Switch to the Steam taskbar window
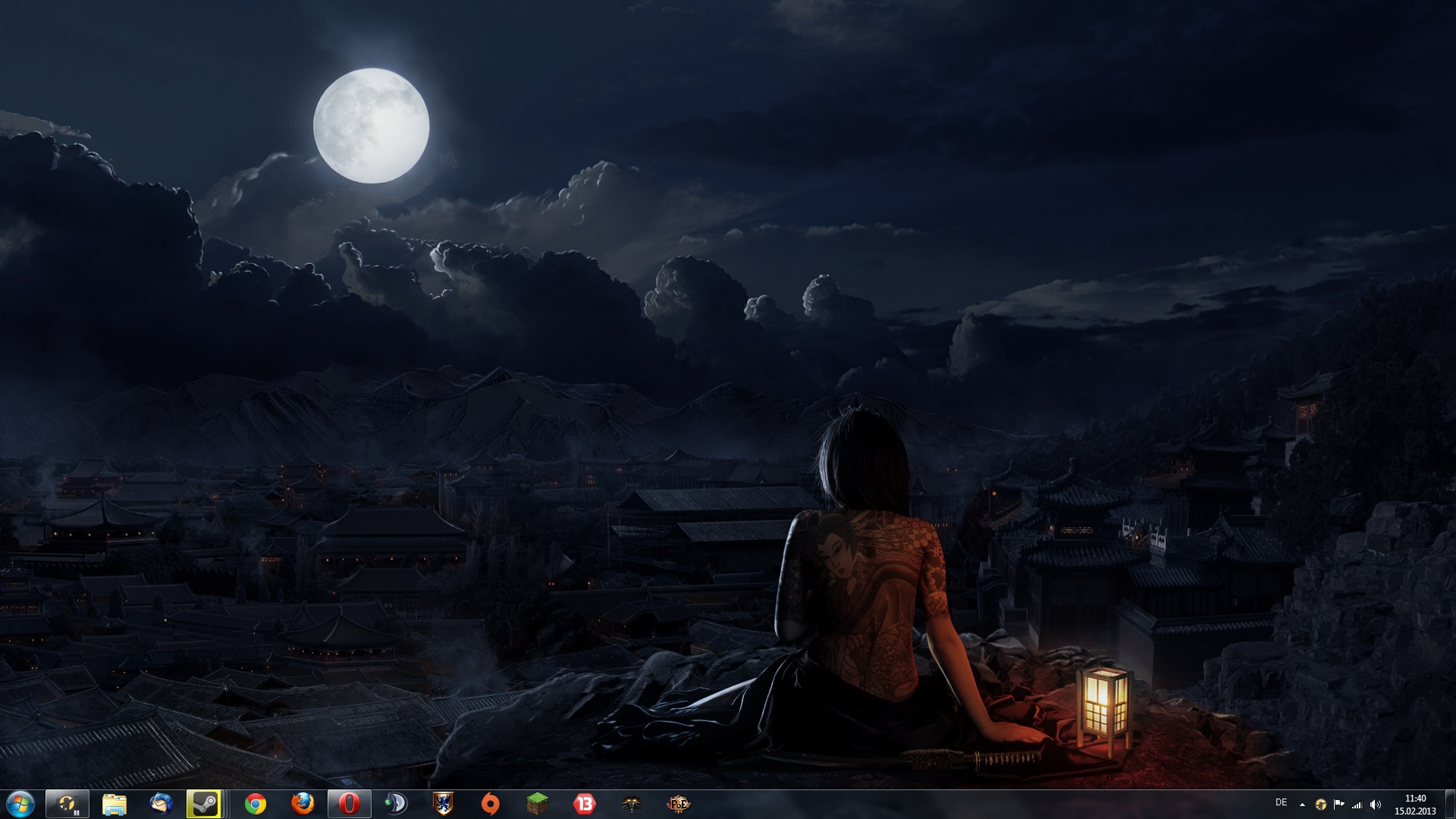This screenshot has height=819, width=1456. tap(204, 804)
